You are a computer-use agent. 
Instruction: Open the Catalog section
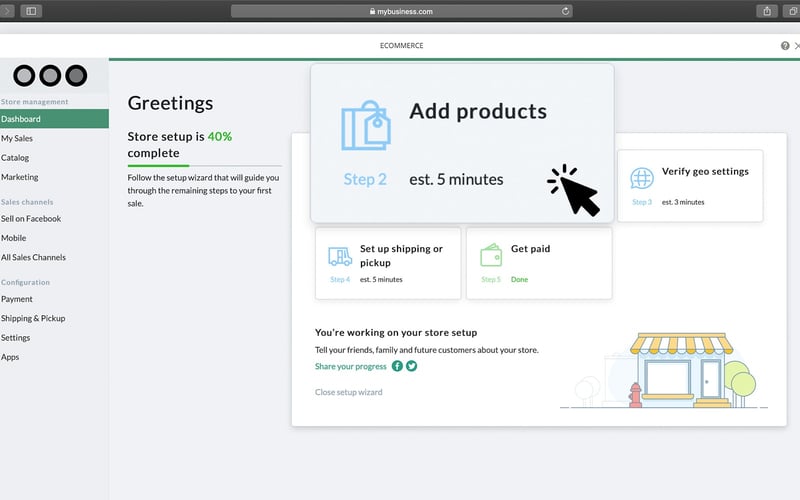click(x=15, y=158)
